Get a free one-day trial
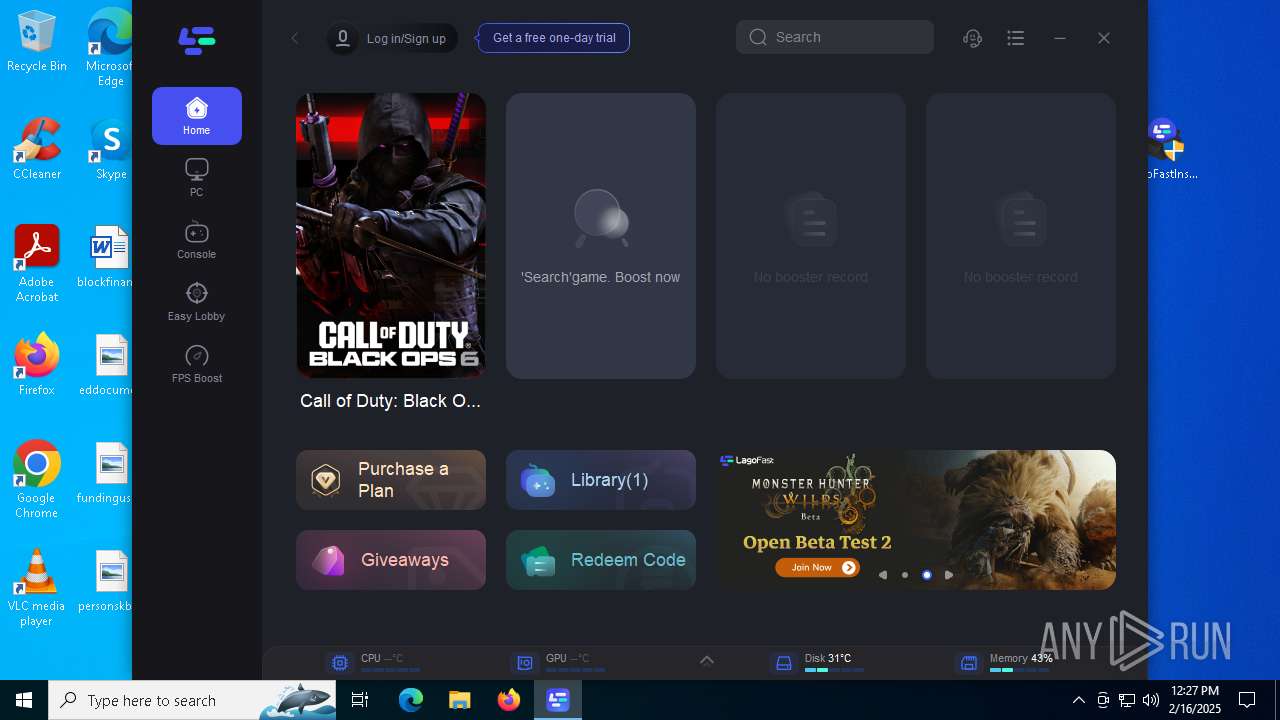Image resolution: width=1280 pixels, height=720 pixels. (x=554, y=38)
